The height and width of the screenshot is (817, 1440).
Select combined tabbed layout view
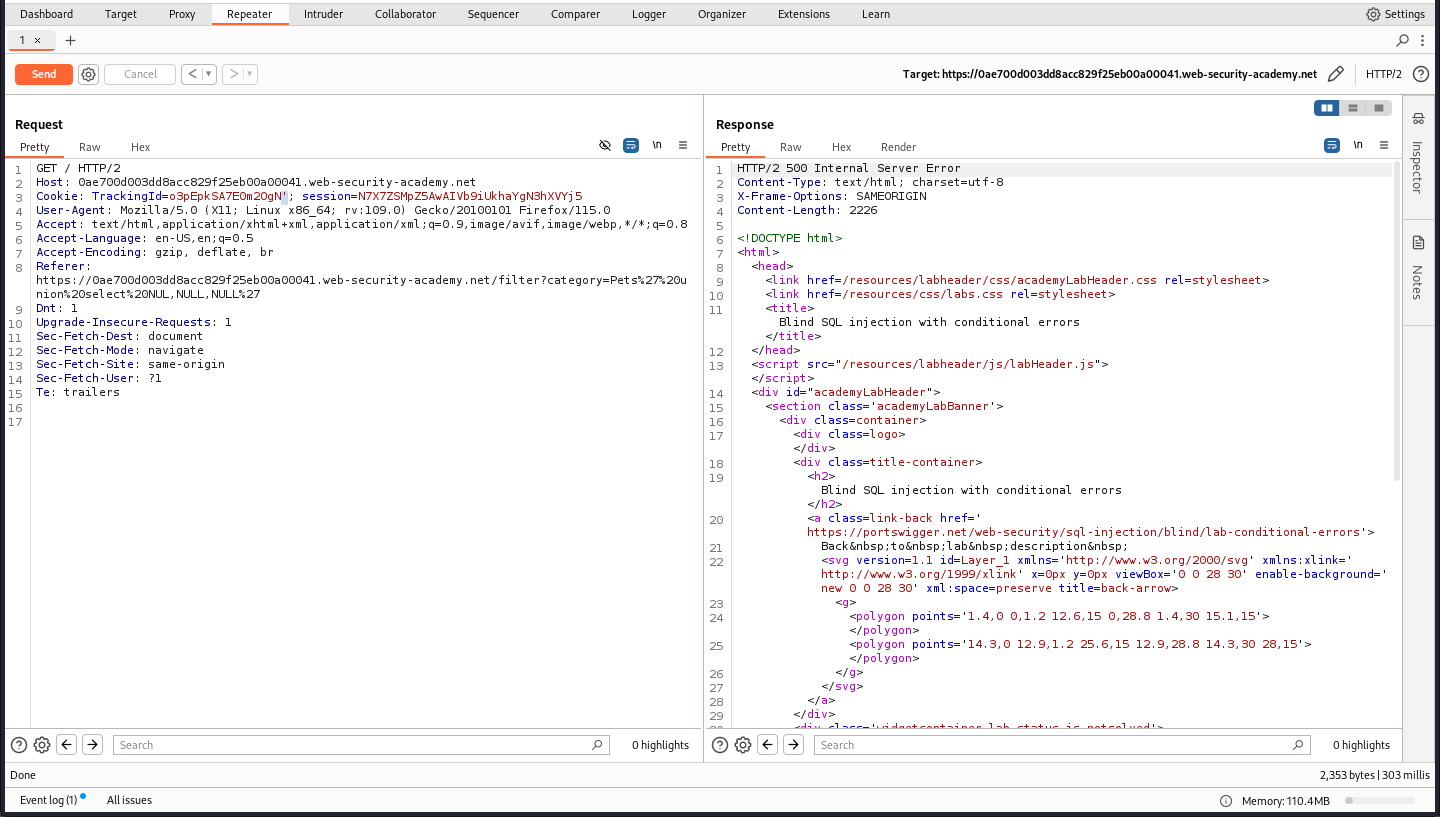[1379, 108]
